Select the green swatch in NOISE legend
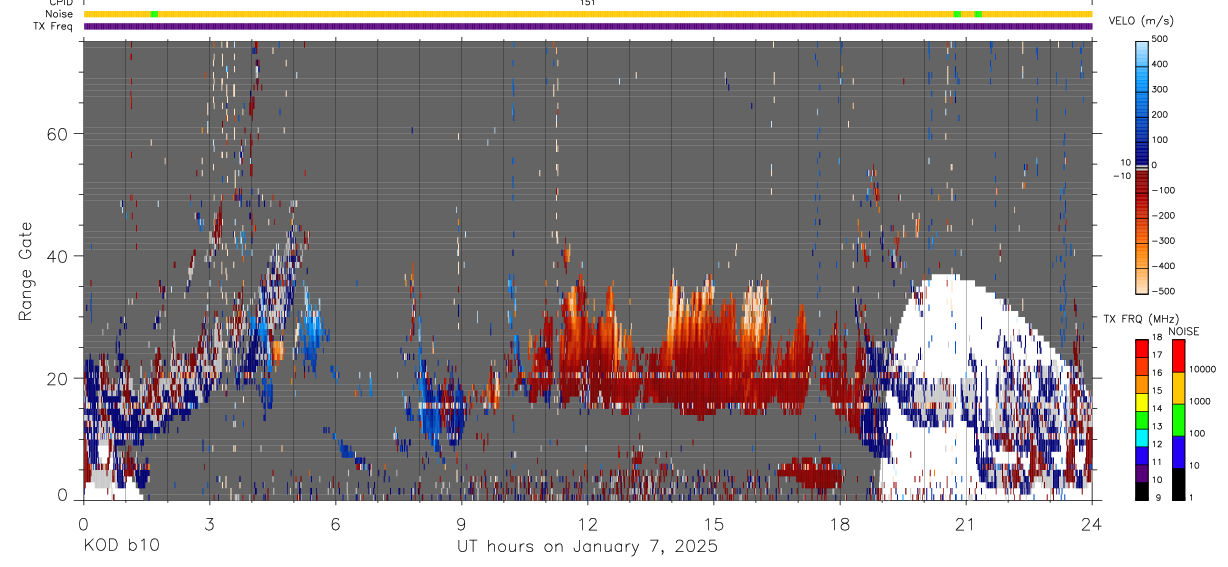The height and width of the screenshot is (567, 1228). (1178, 420)
